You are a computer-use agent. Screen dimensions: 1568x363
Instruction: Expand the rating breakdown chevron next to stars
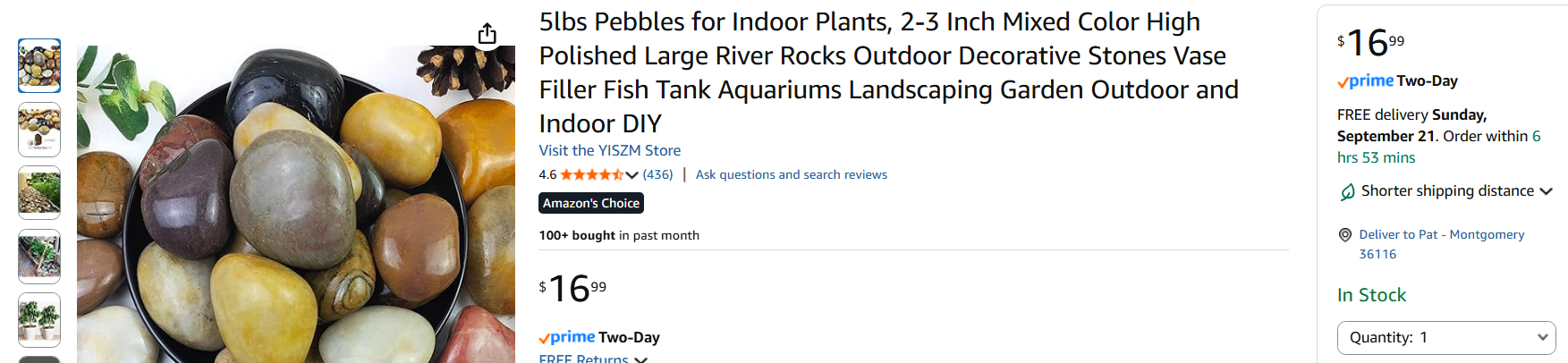click(632, 175)
